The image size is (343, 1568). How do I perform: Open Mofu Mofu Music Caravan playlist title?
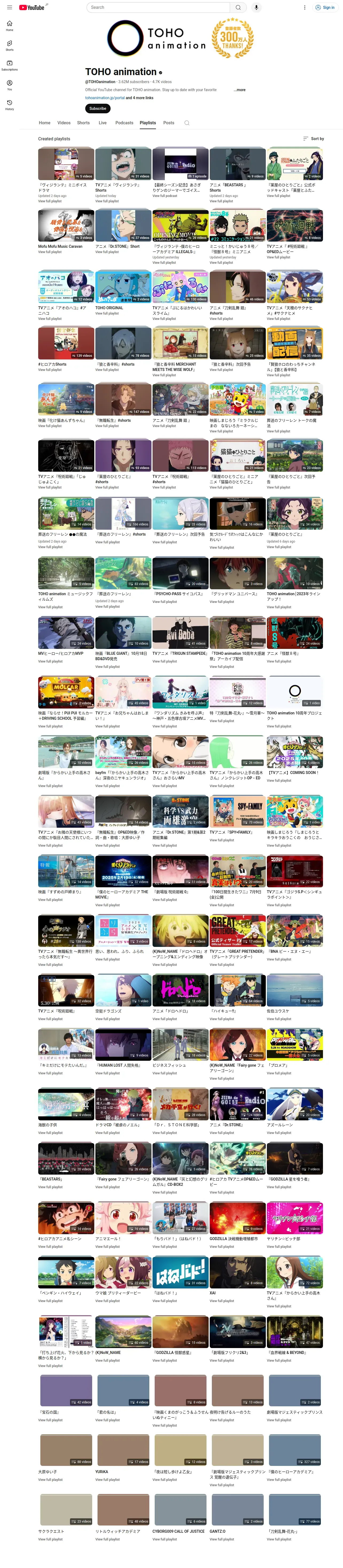[60, 246]
